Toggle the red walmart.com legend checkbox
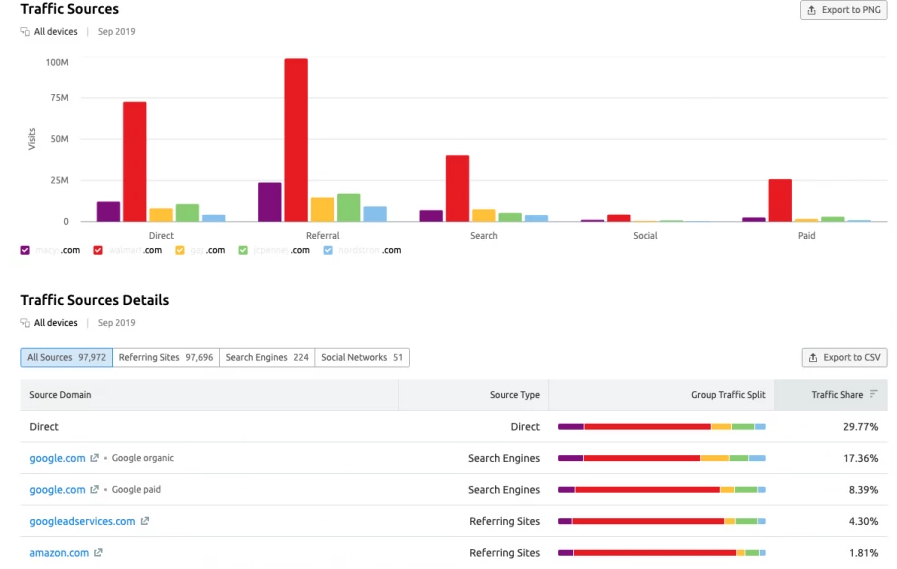897x569 pixels. (98, 250)
